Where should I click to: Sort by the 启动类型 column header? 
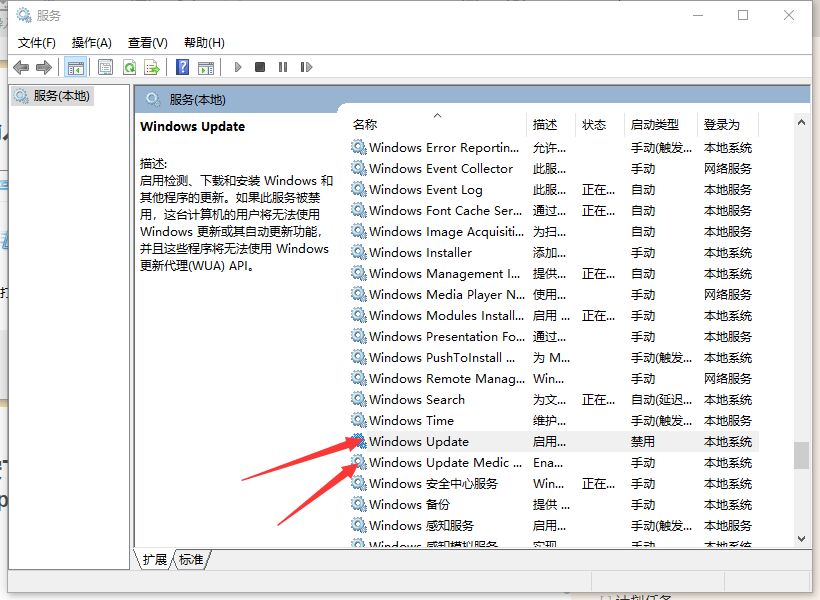click(661, 124)
